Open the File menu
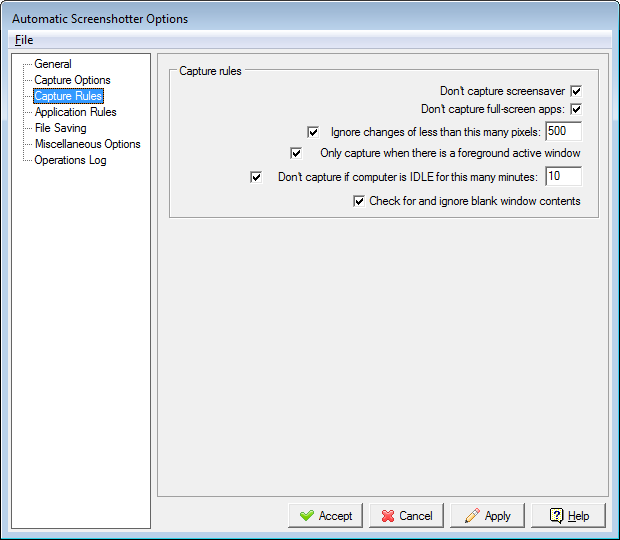Image resolution: width=620 pixels, height=540 pixels. (24, 40)
